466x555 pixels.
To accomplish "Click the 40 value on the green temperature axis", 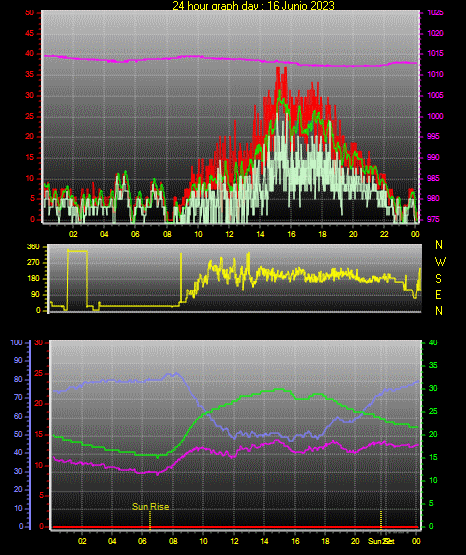I will pos(433,342).
